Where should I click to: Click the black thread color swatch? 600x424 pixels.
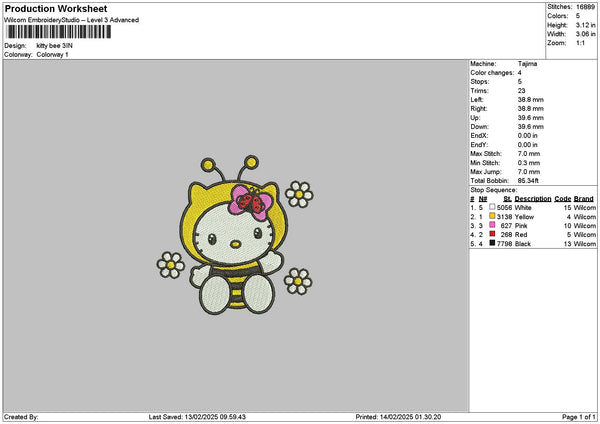[492, 243]
